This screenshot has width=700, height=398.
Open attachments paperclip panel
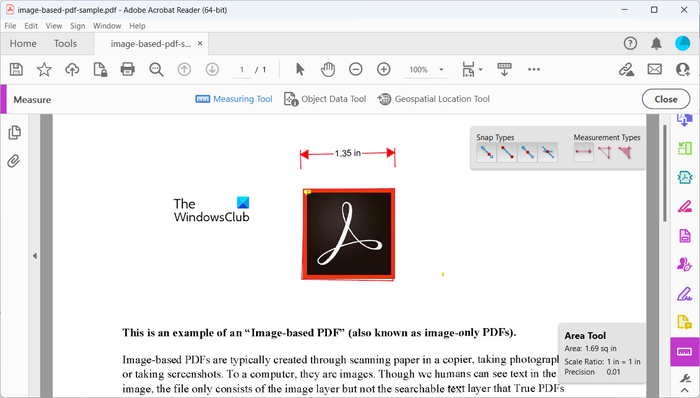14,161
